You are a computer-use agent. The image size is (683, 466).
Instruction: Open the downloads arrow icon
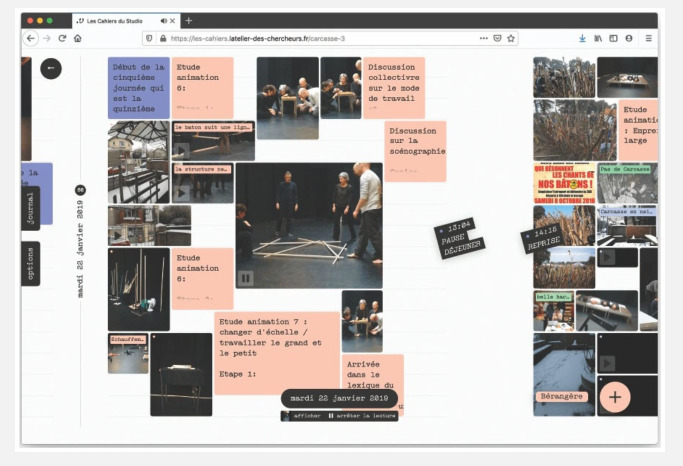[x=582, y=38]
